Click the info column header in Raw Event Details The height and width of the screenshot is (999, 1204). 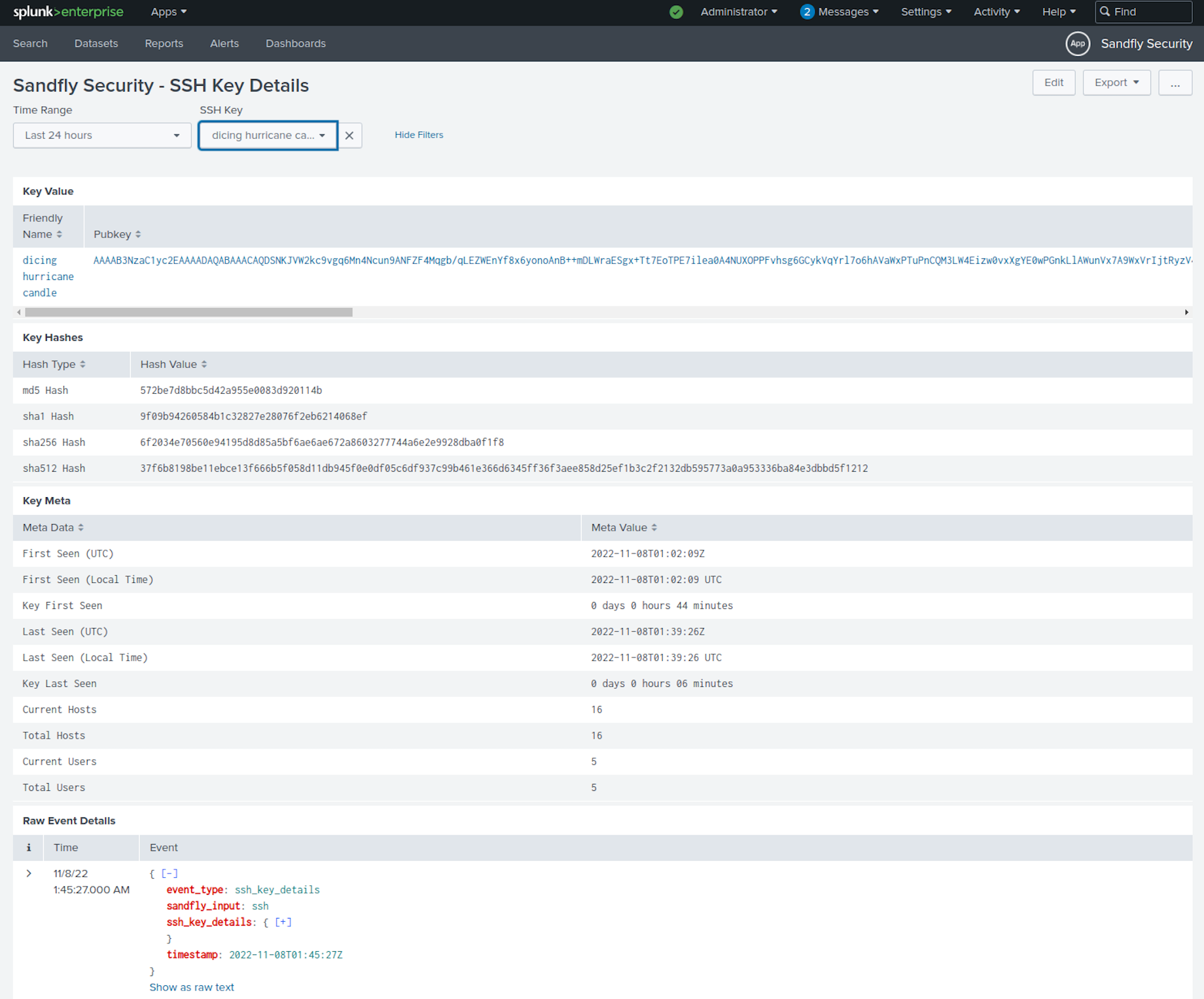(28, 847)
